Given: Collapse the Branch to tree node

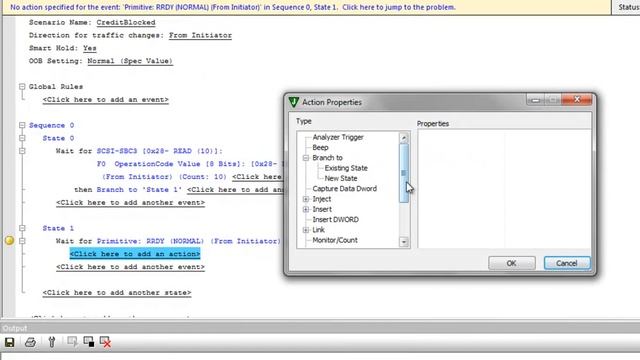Looking at the screenshot, I should click(306, 158).
